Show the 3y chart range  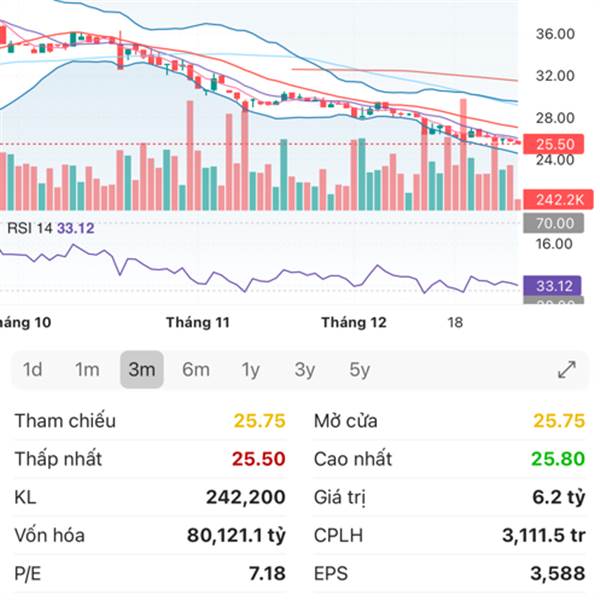pos(305,370)
